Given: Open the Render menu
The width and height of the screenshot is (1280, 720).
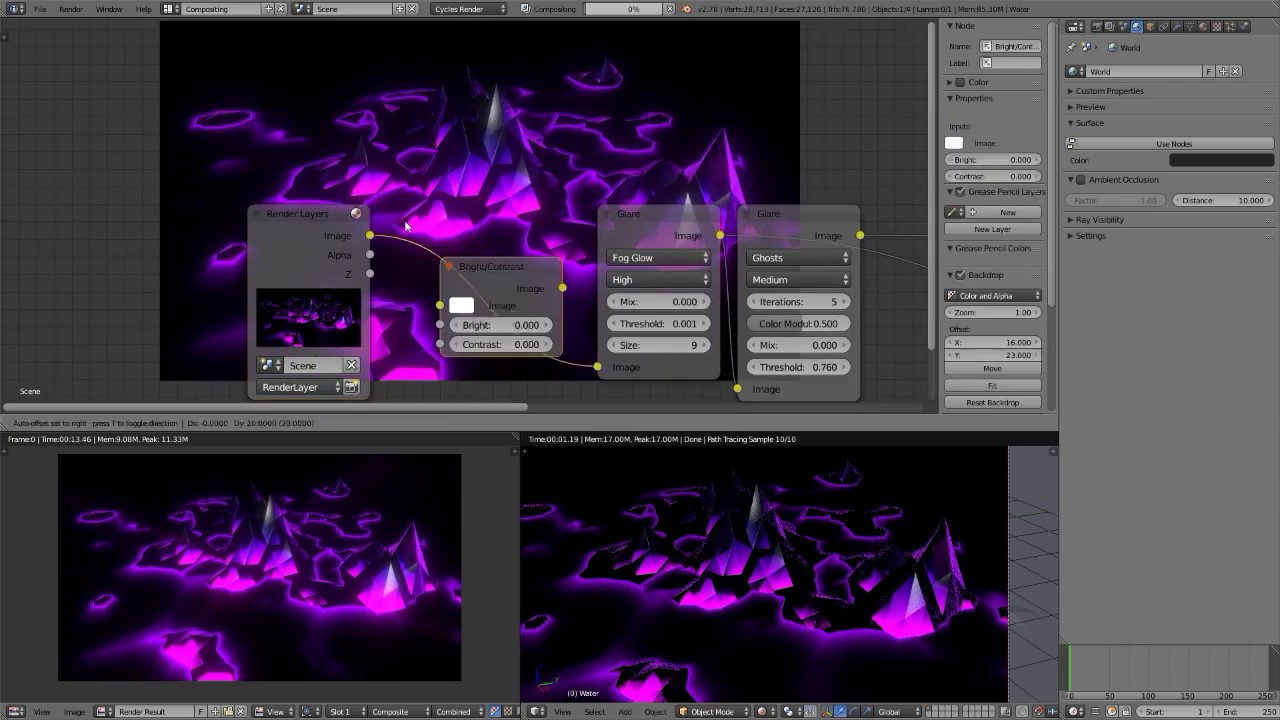Looking at the screenshot, I should [71, 9].
